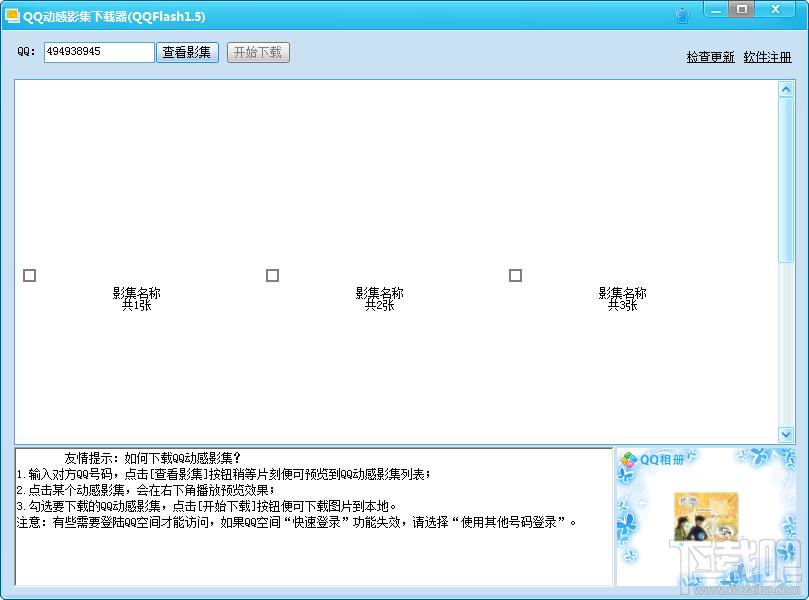The image size is (809, 600).
Task: Select the album labeled 共1张
Action: pos(137,299)
